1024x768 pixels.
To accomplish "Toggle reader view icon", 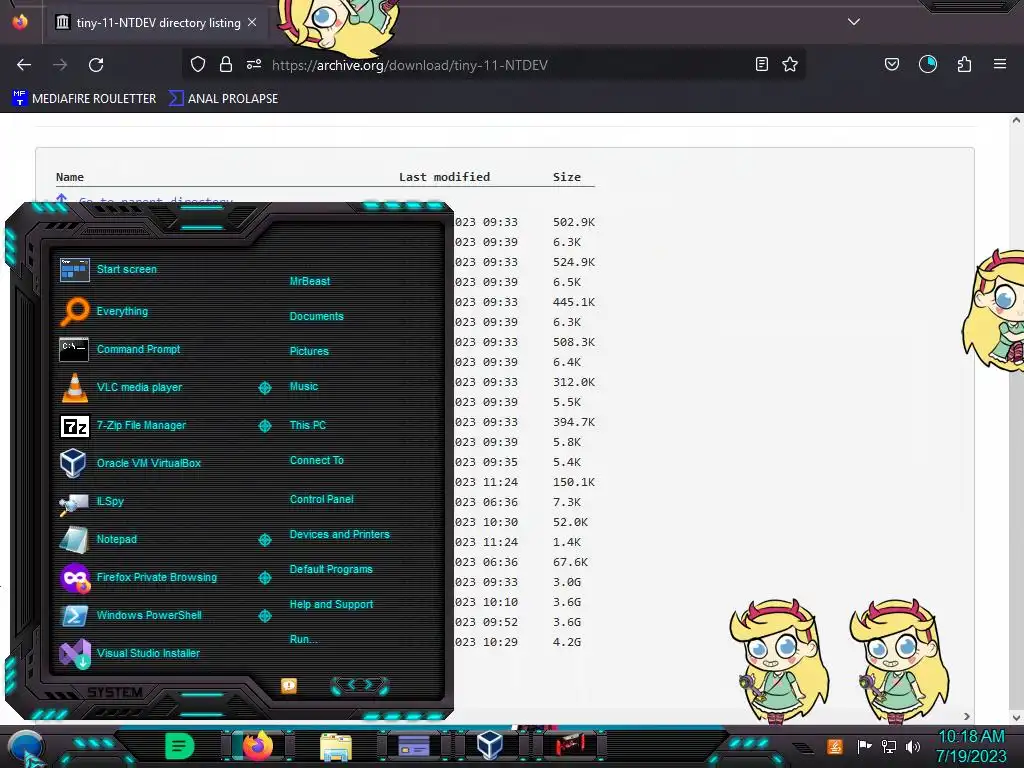I will pyautogui.click(x=761, y=64).
